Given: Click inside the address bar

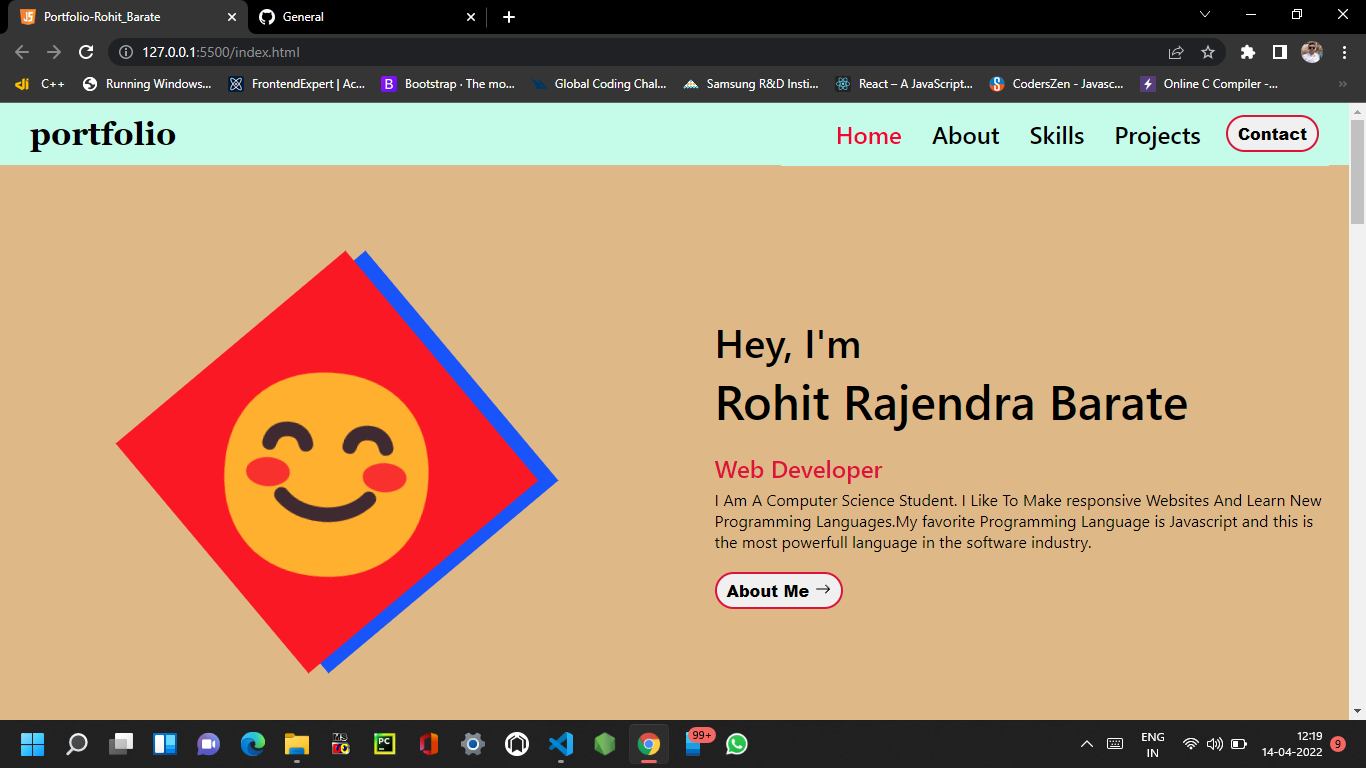Looking at the screenshot, I should (400, 51).
